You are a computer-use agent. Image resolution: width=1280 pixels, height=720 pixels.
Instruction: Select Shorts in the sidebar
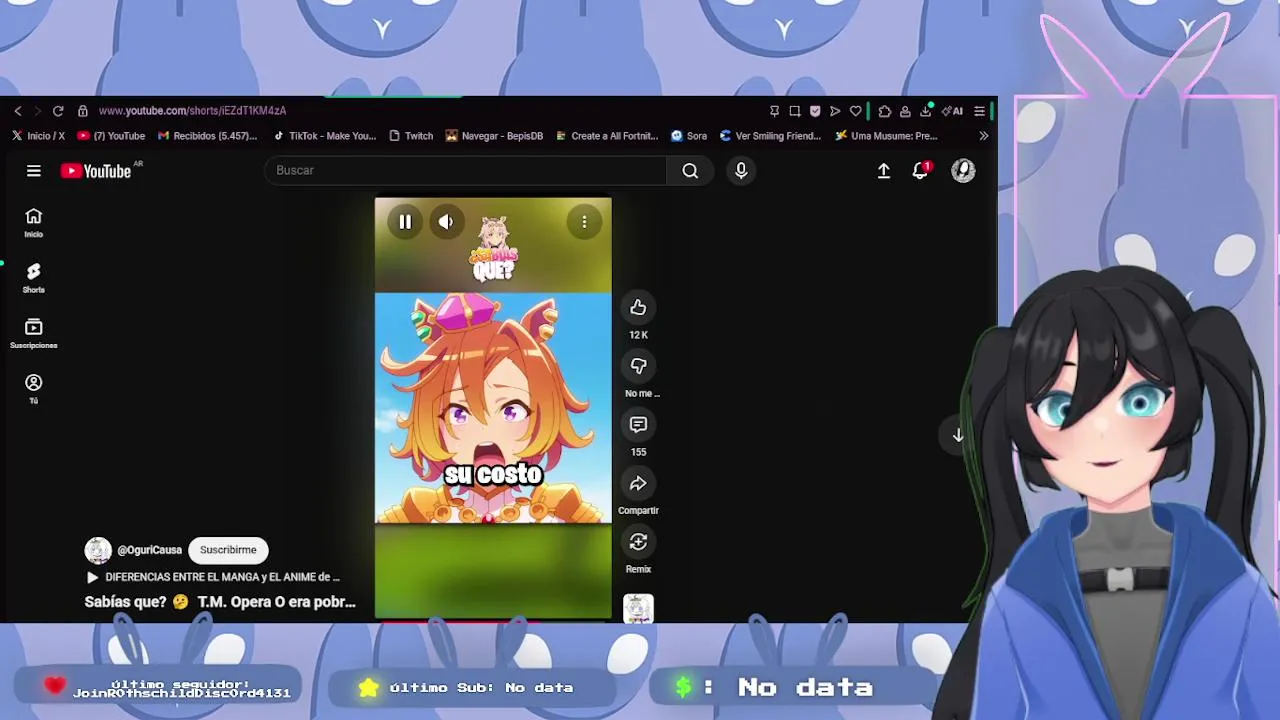pos(34,278)
